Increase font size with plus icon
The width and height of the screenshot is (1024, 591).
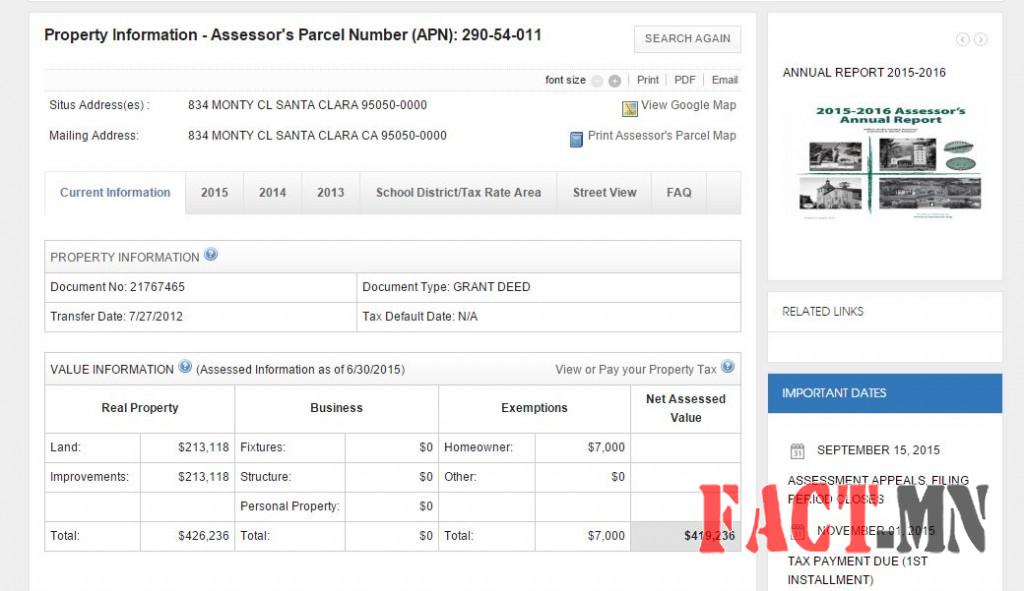[615, 81]
